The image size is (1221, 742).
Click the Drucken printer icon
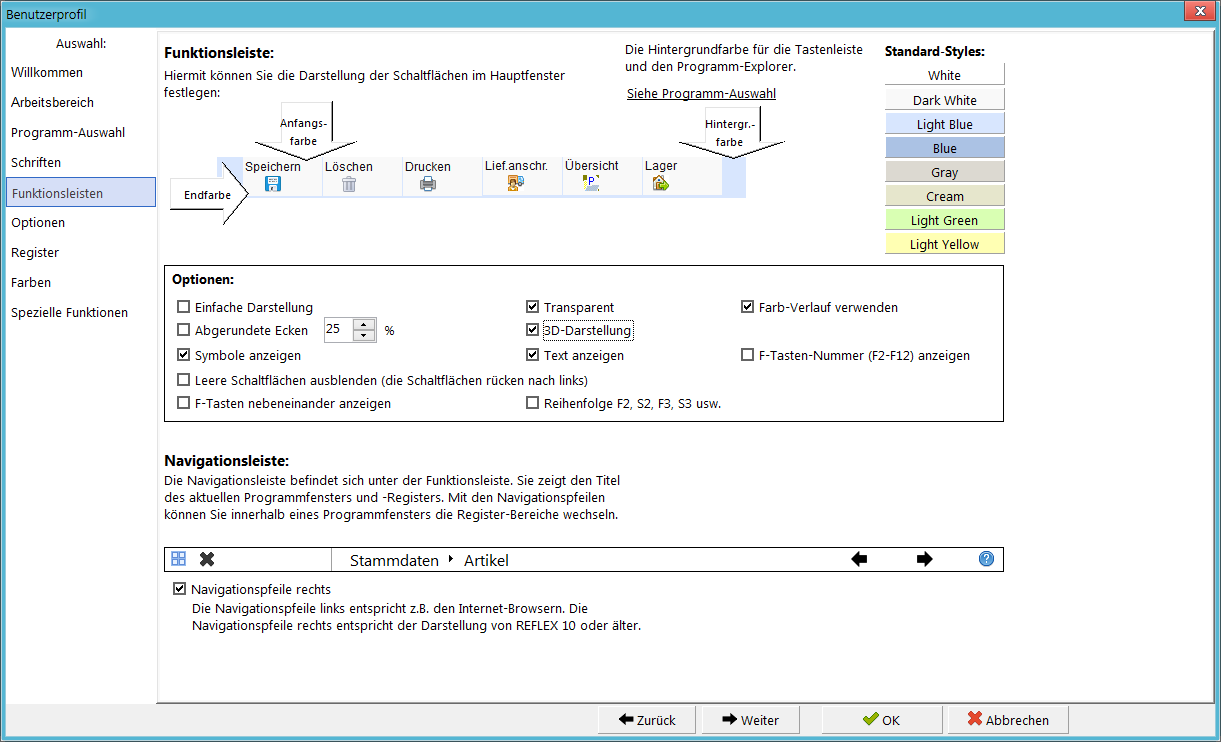pos(428,184)
